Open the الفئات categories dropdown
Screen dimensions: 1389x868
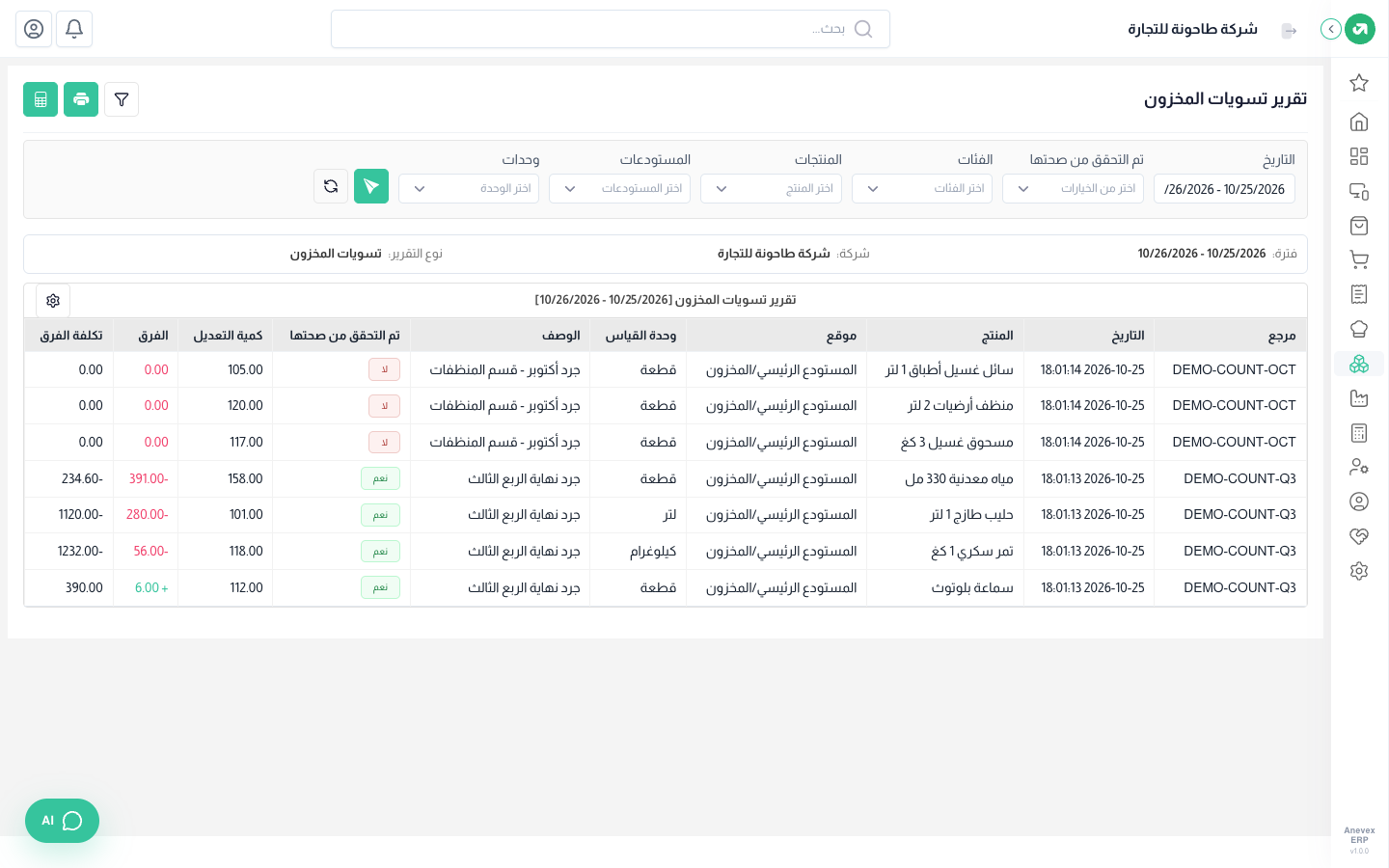[x=922, y=189]
